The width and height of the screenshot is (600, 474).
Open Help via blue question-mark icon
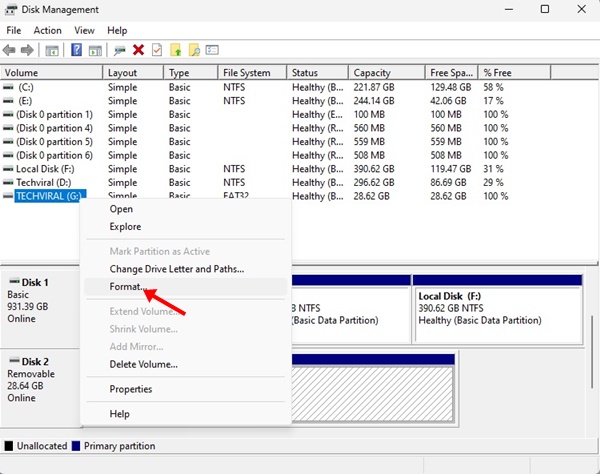[76, 50]
